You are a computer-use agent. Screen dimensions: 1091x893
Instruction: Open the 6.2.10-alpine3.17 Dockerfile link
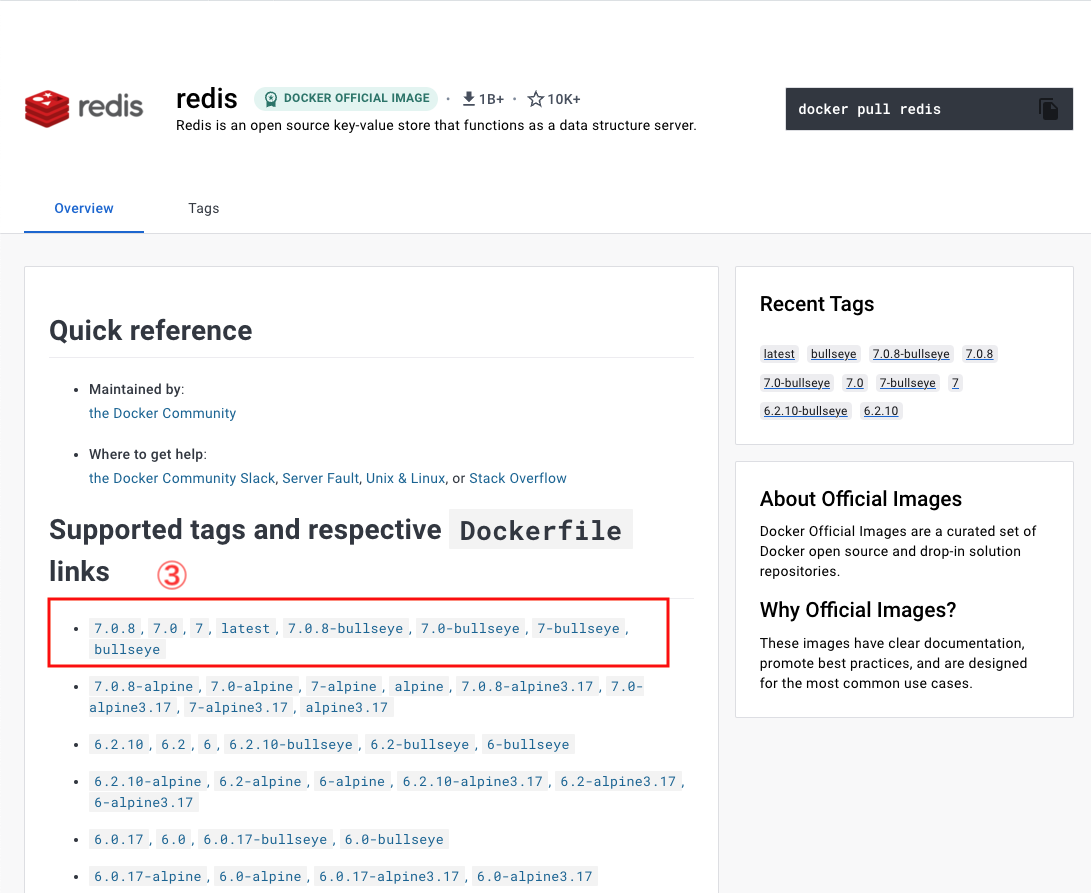click(472, 782)
